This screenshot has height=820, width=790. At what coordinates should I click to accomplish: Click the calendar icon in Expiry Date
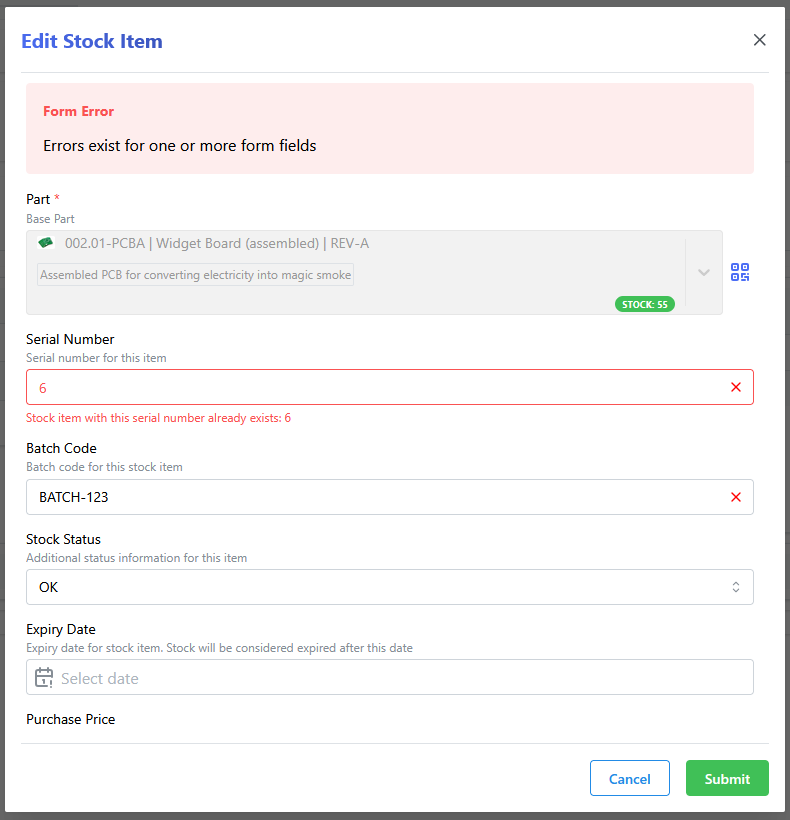pos(44,678)
